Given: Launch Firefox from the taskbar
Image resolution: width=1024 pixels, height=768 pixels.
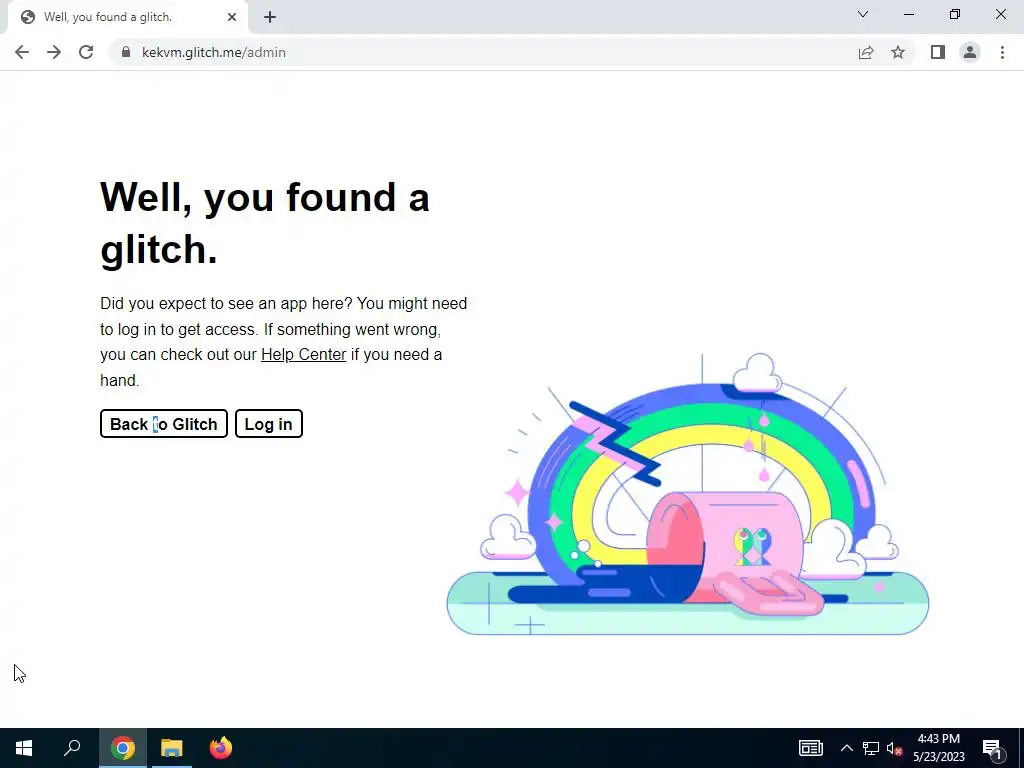Looking at the screenshot, I should pos(221,748).
